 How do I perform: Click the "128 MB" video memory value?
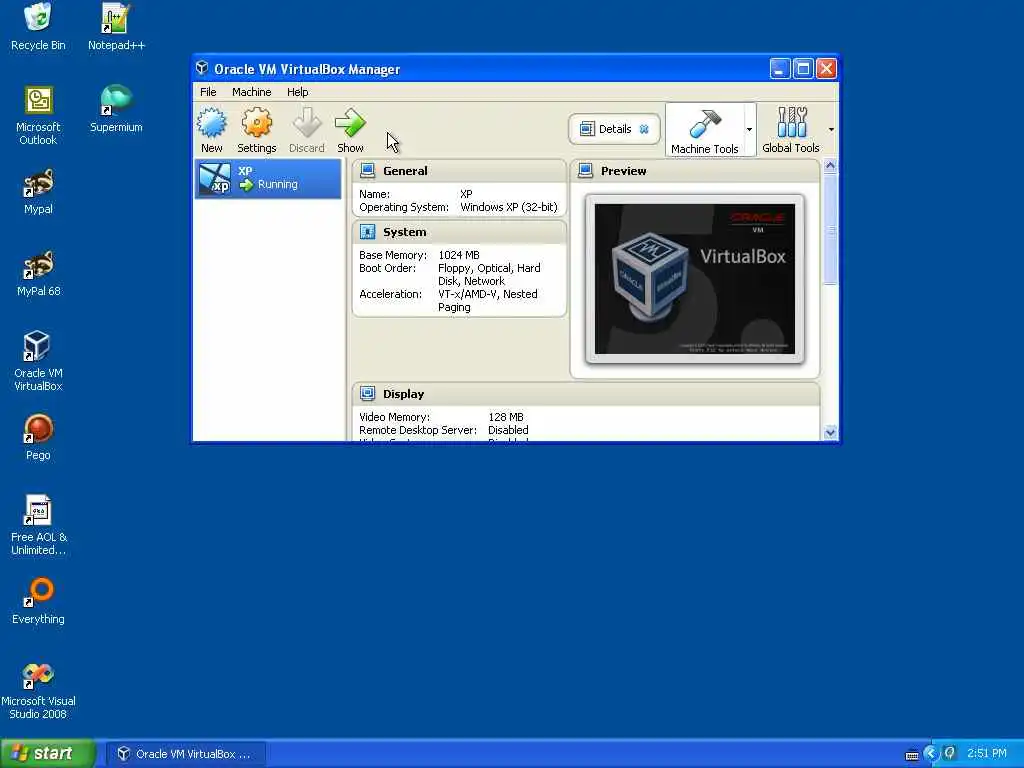[505, 417]
